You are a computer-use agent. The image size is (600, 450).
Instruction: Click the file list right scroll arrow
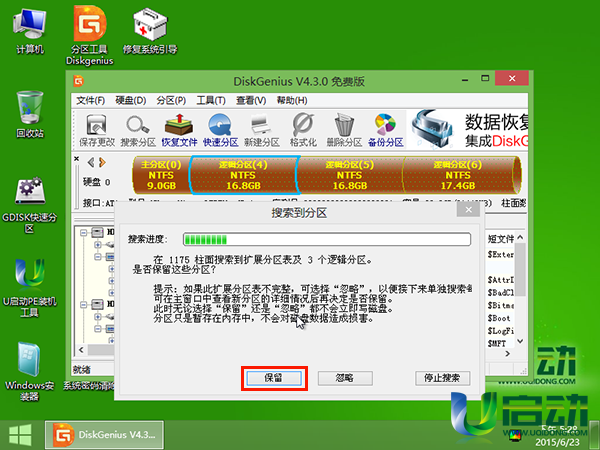coord(508,354)
